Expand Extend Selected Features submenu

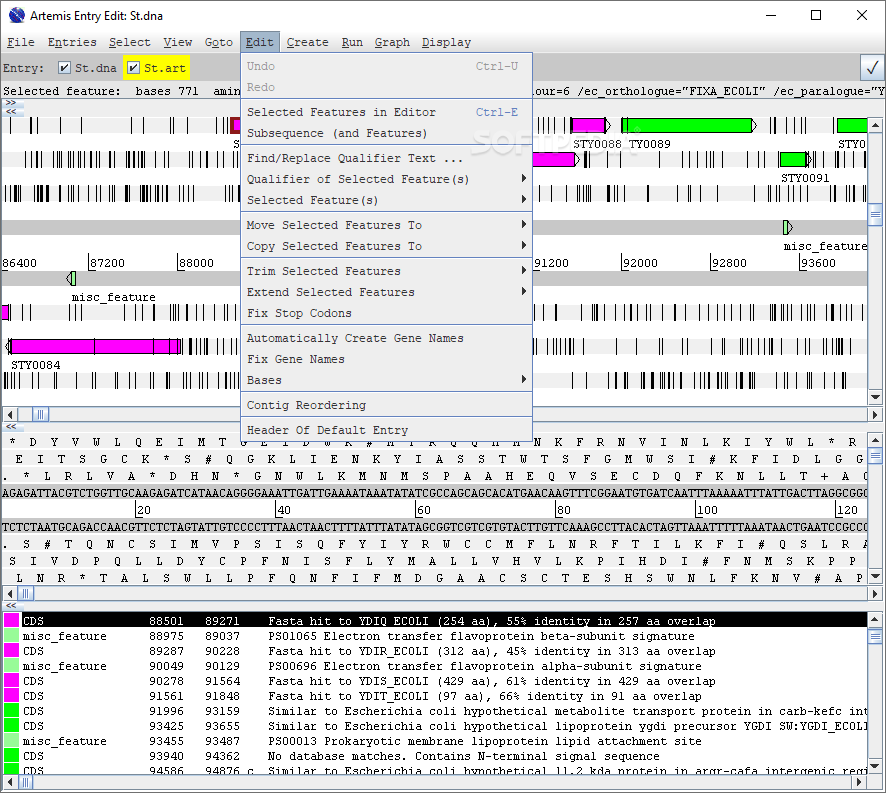tap(386, 292)
